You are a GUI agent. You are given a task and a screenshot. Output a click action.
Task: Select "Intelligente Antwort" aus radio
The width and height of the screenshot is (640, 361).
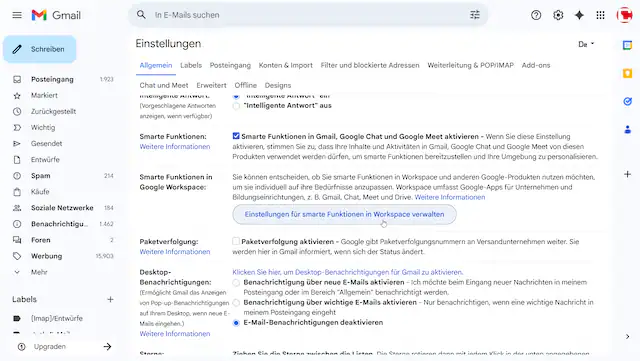pos(236,106)
